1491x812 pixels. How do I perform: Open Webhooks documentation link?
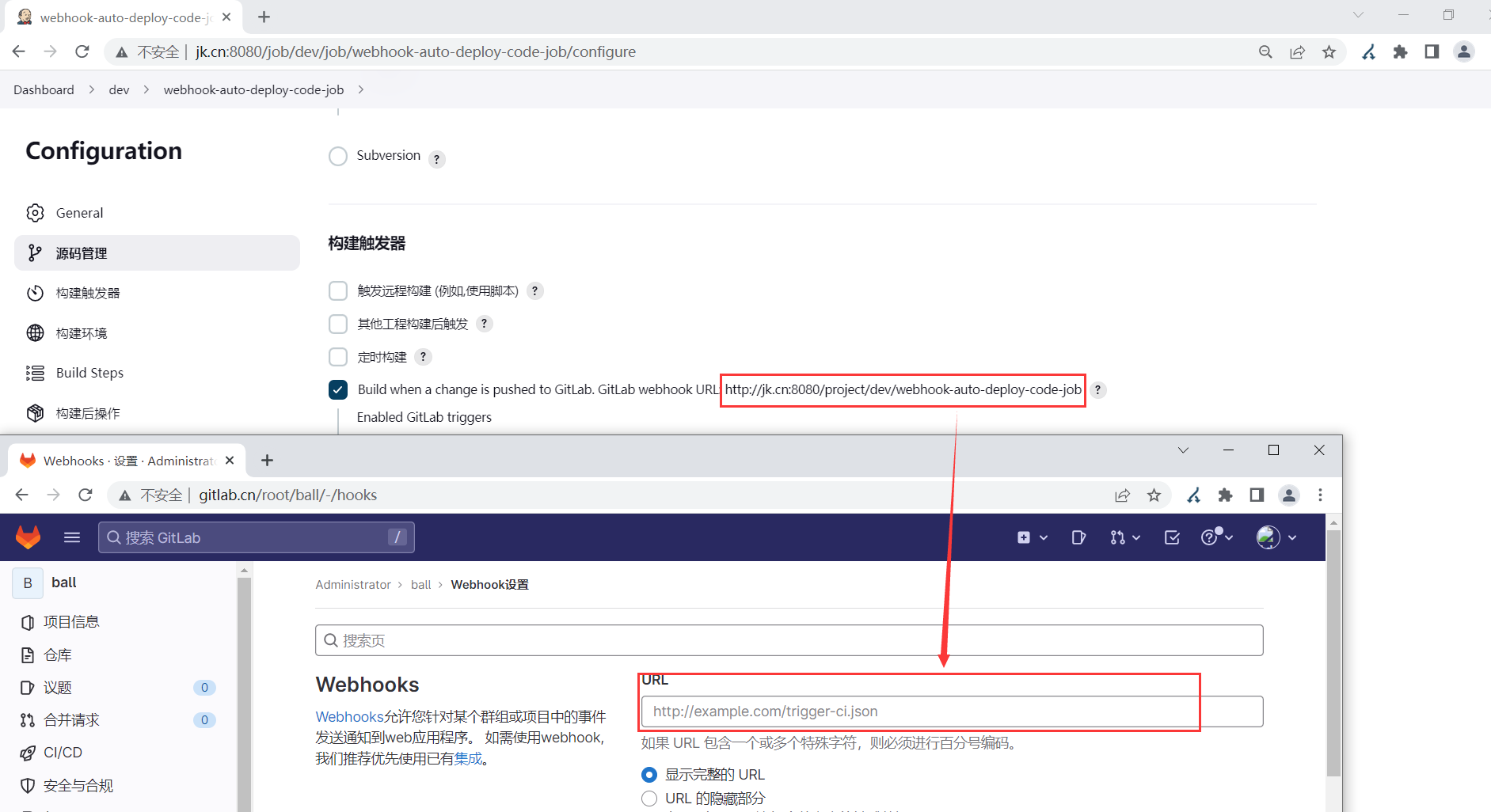coord(349,717)
